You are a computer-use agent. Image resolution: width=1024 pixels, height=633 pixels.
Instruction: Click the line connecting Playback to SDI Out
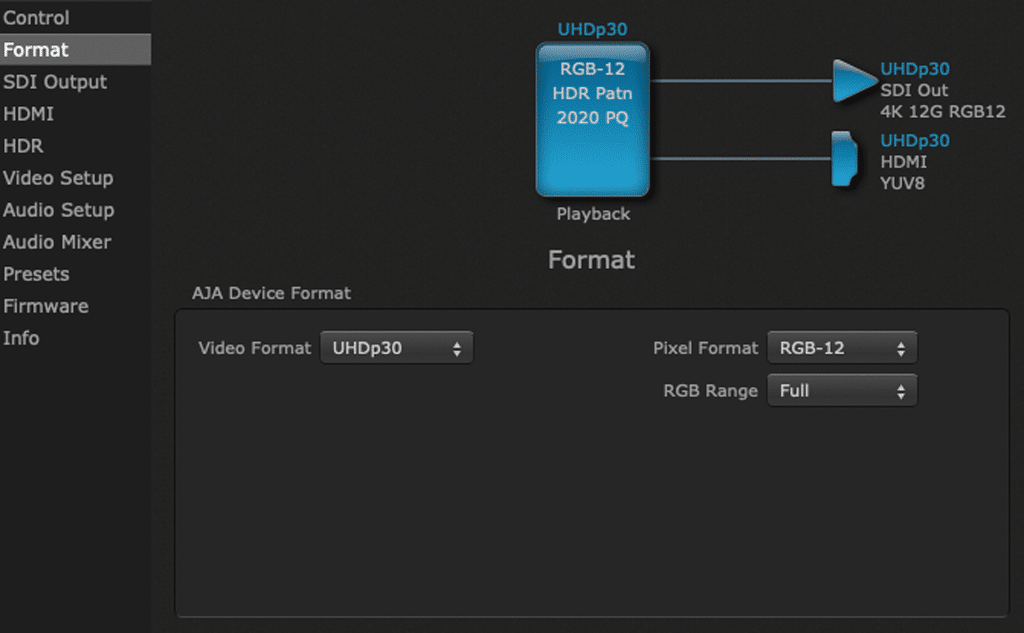coord(740,81)
